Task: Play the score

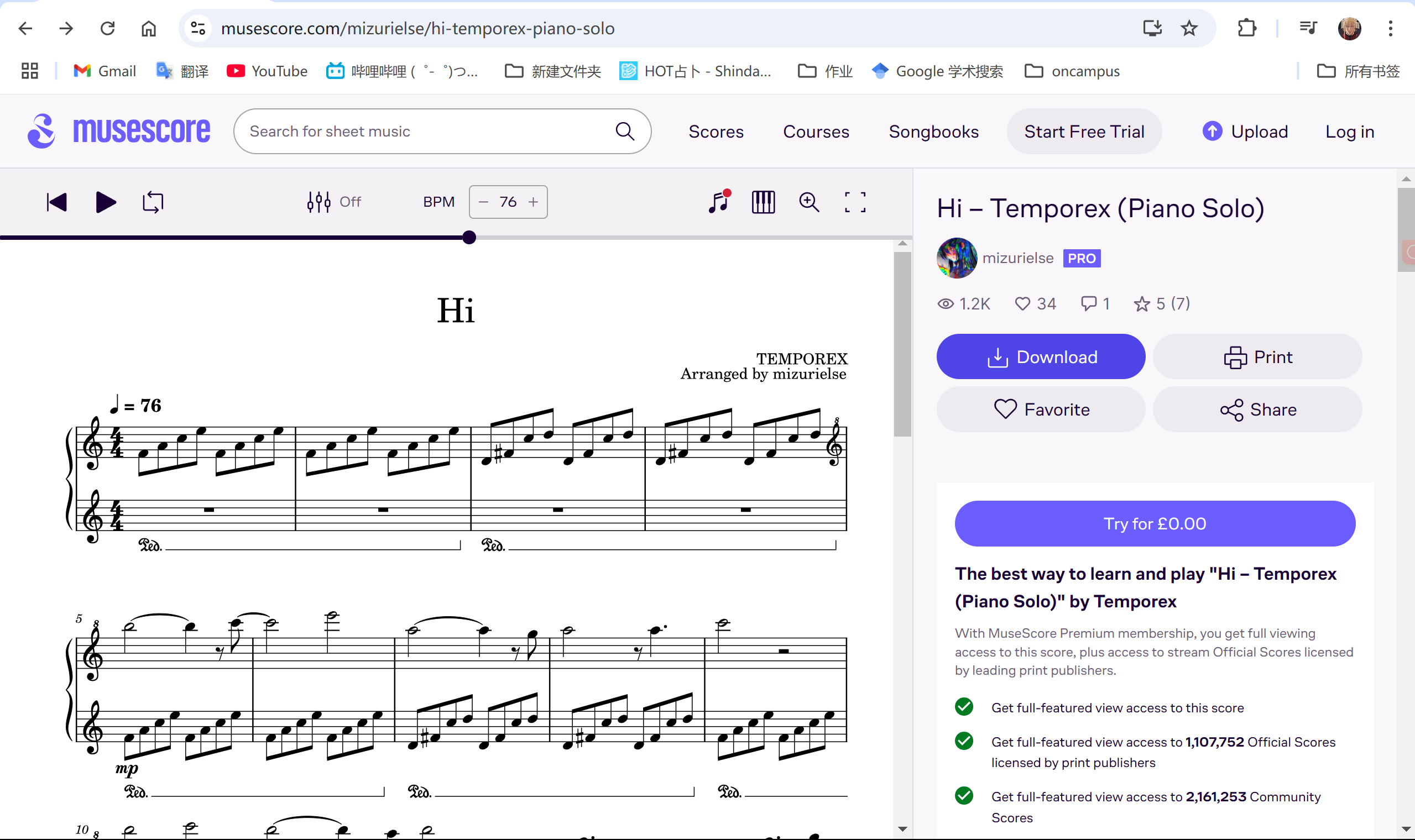Action: coord(106,202)
